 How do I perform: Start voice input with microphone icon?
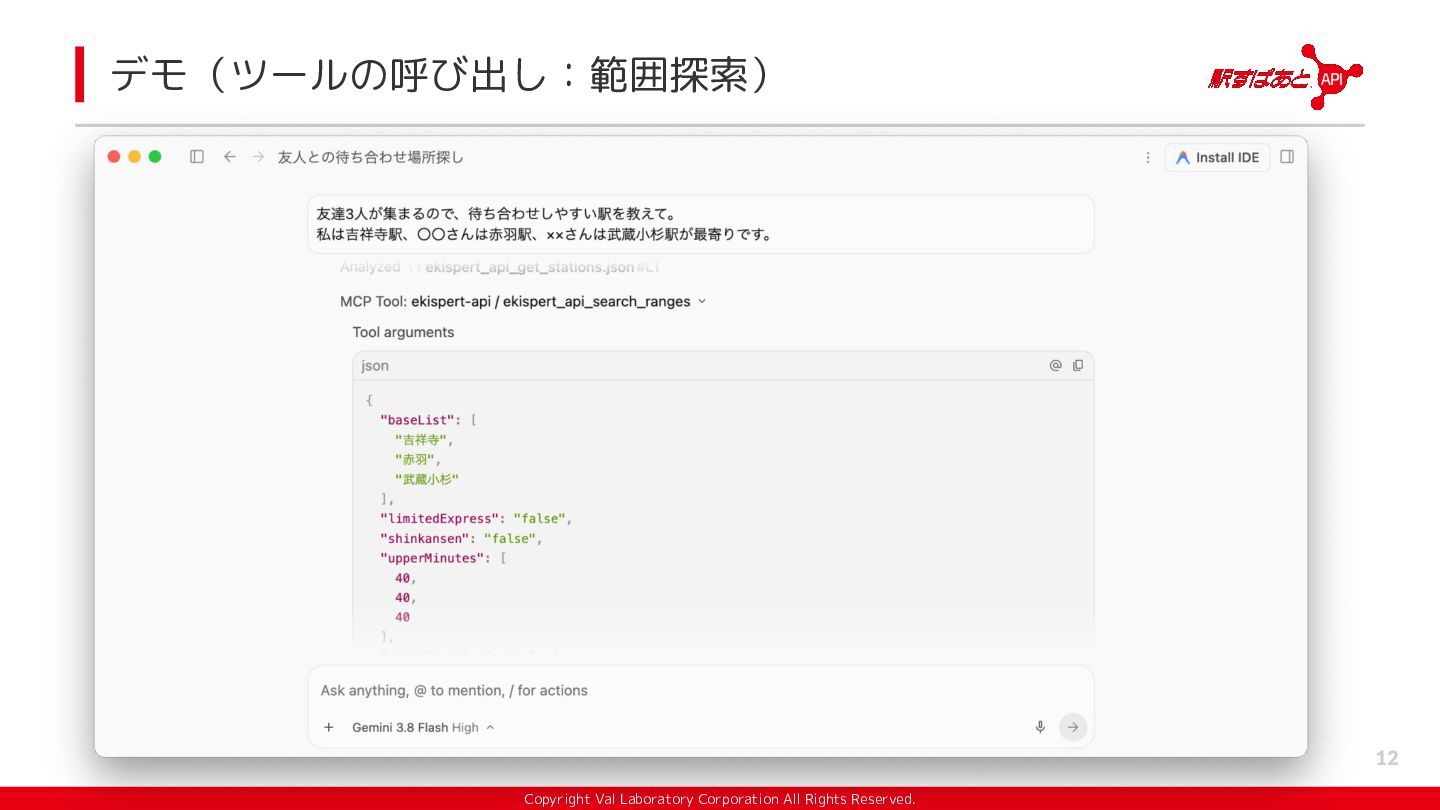(1040, 727)
